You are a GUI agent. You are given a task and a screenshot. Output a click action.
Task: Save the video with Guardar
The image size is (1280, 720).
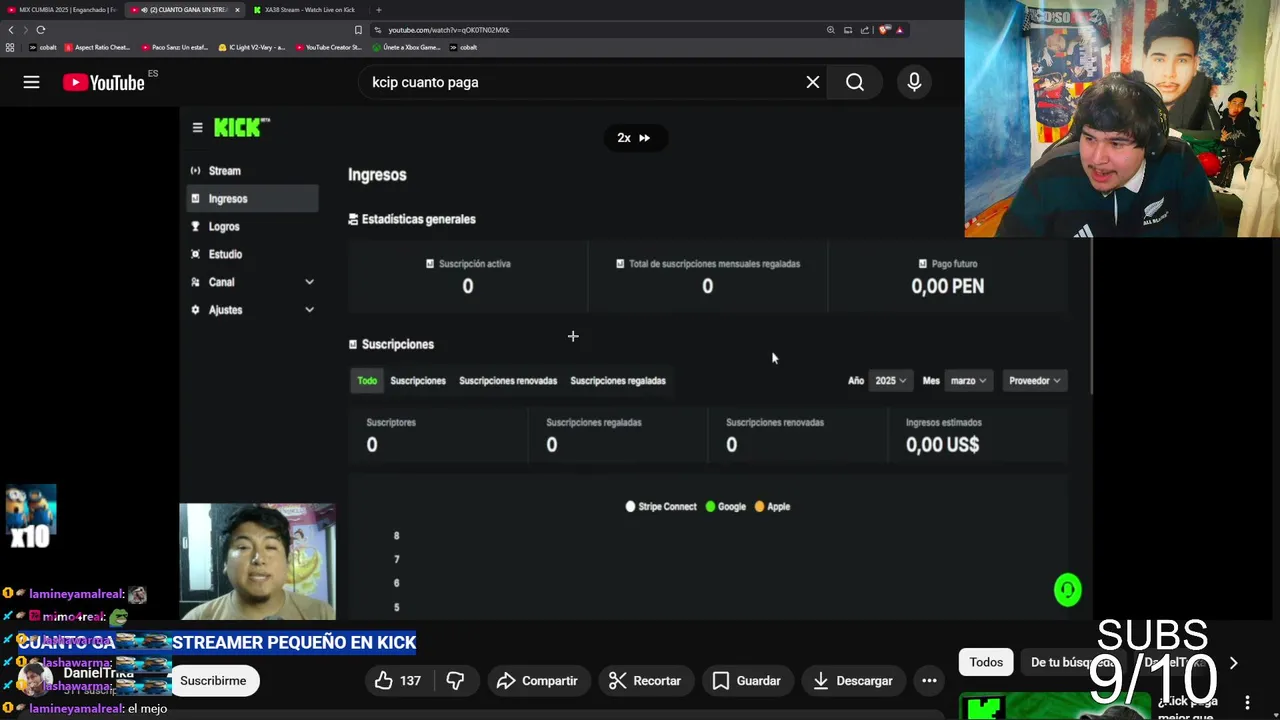point(746,681)
